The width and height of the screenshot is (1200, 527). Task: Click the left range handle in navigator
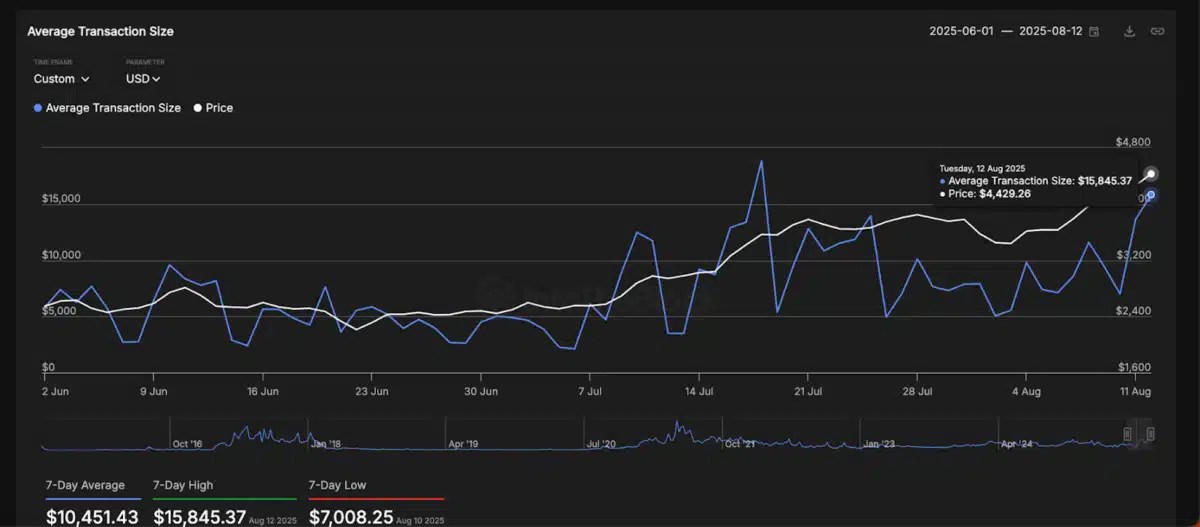(x=1128, y=433)
